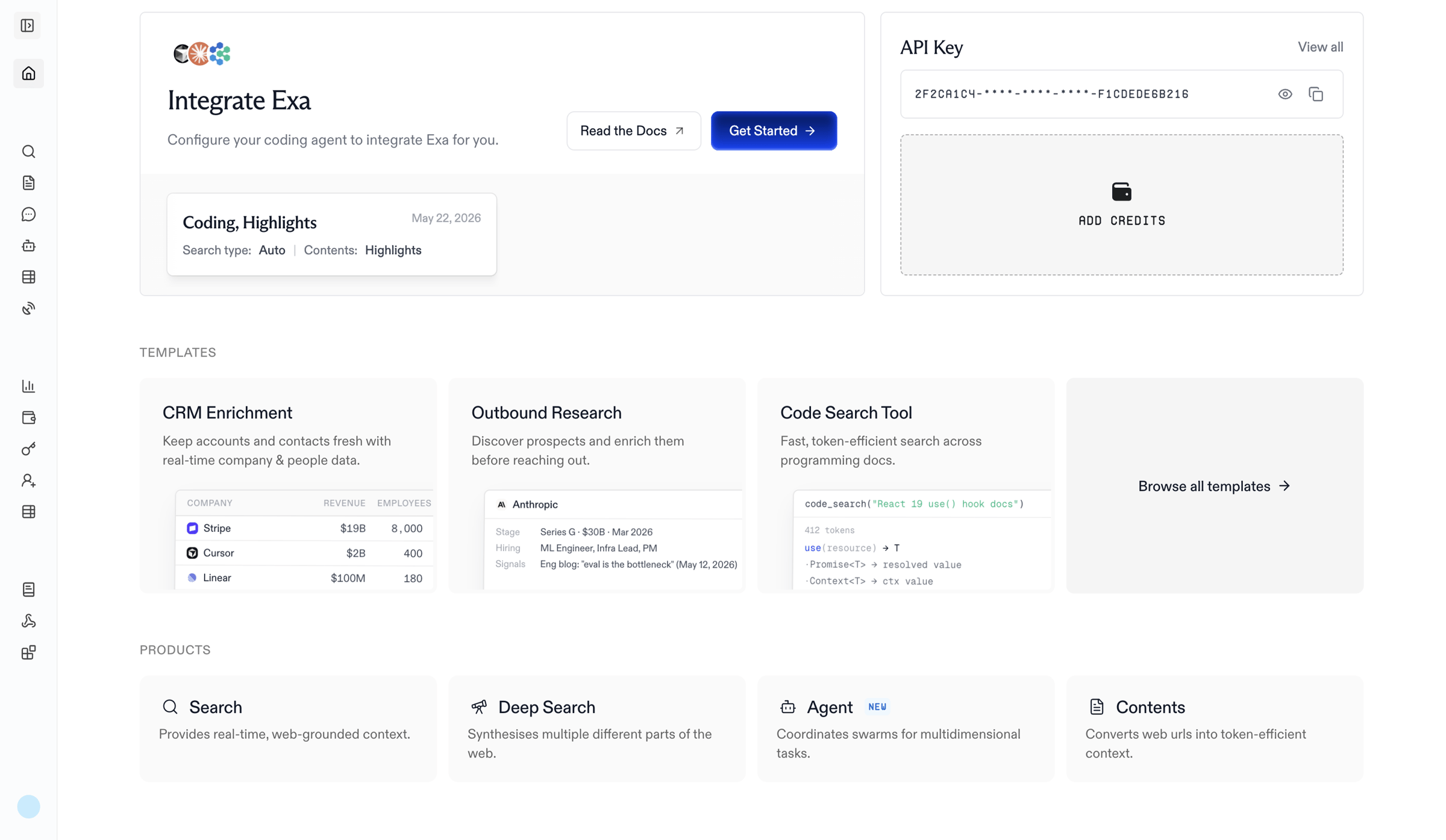
Task: Open the Deep Search product card
Action: tap(597, 729)
